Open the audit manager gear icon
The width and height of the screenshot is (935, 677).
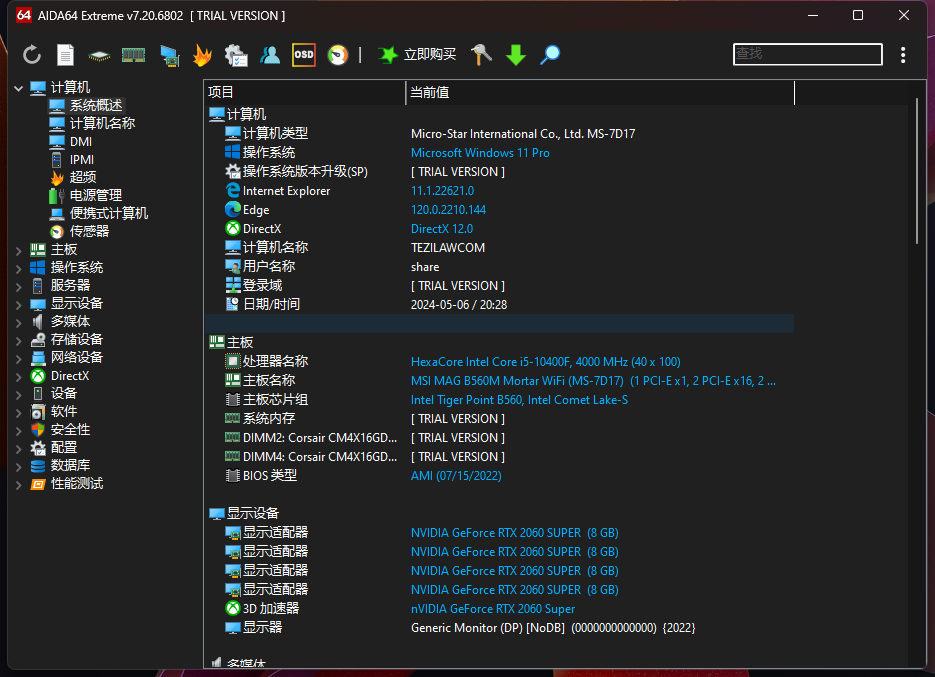point(236,55)
